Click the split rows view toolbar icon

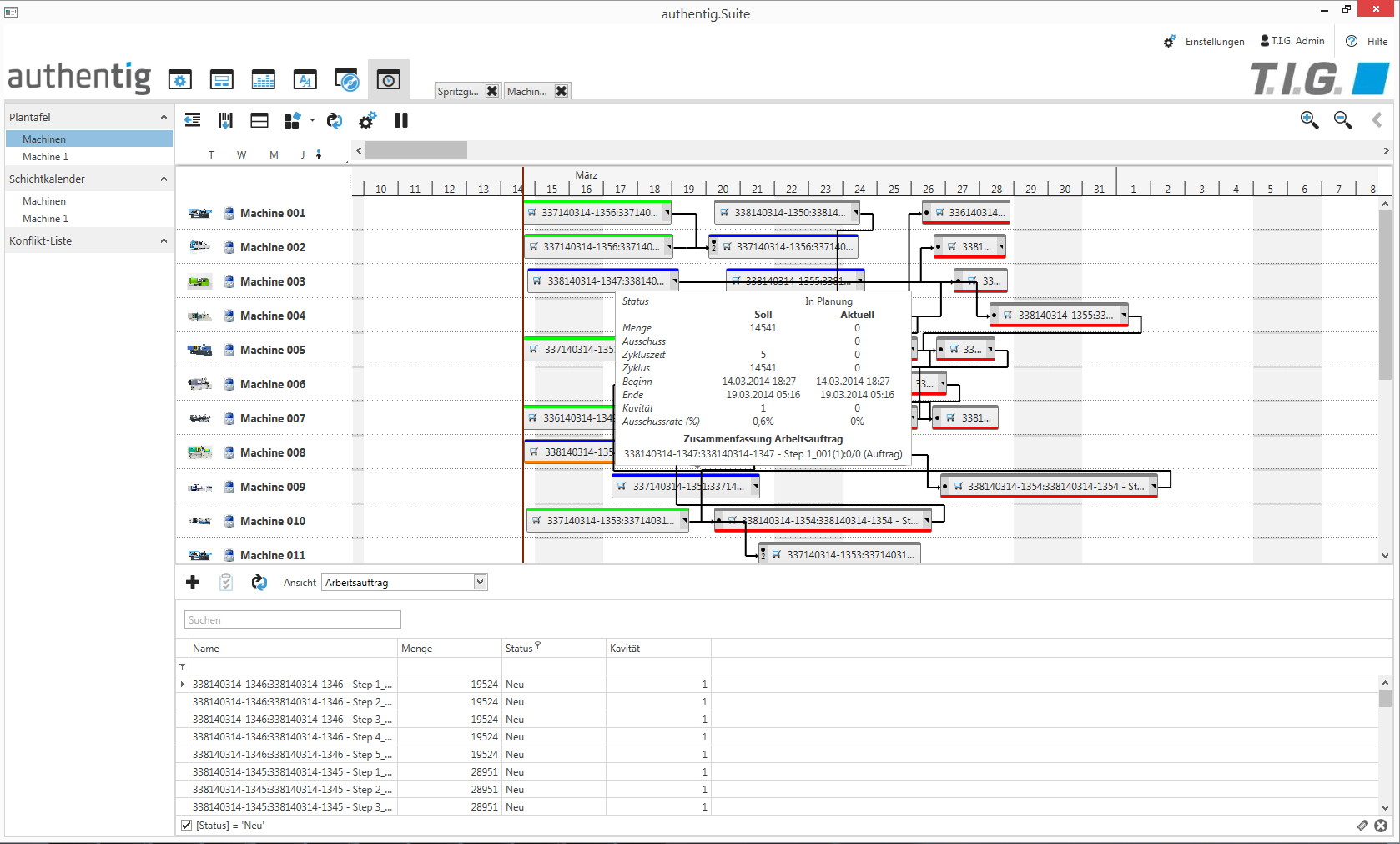click(259, 120)
